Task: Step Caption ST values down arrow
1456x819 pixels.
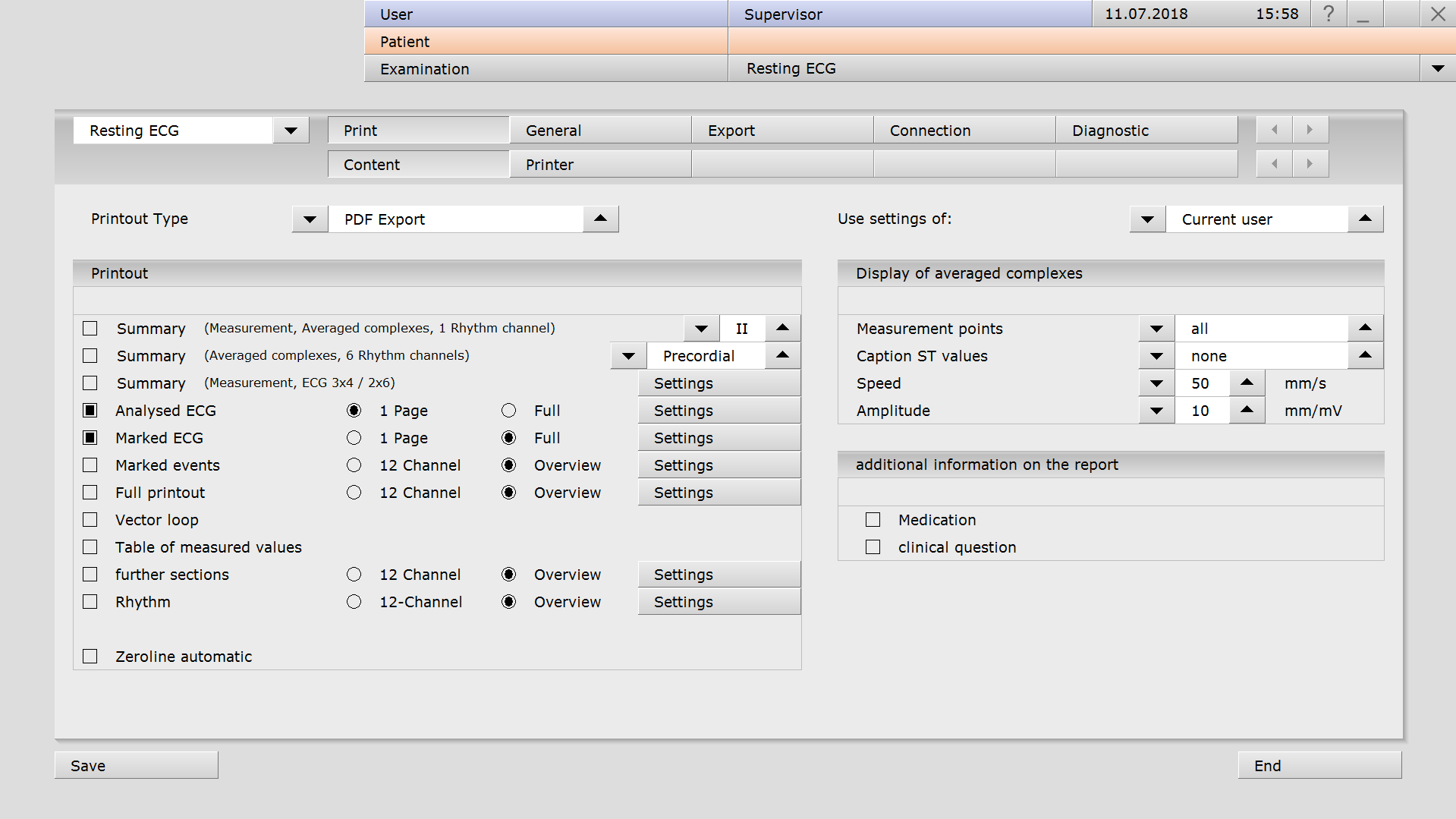Action: (1156, 356)
